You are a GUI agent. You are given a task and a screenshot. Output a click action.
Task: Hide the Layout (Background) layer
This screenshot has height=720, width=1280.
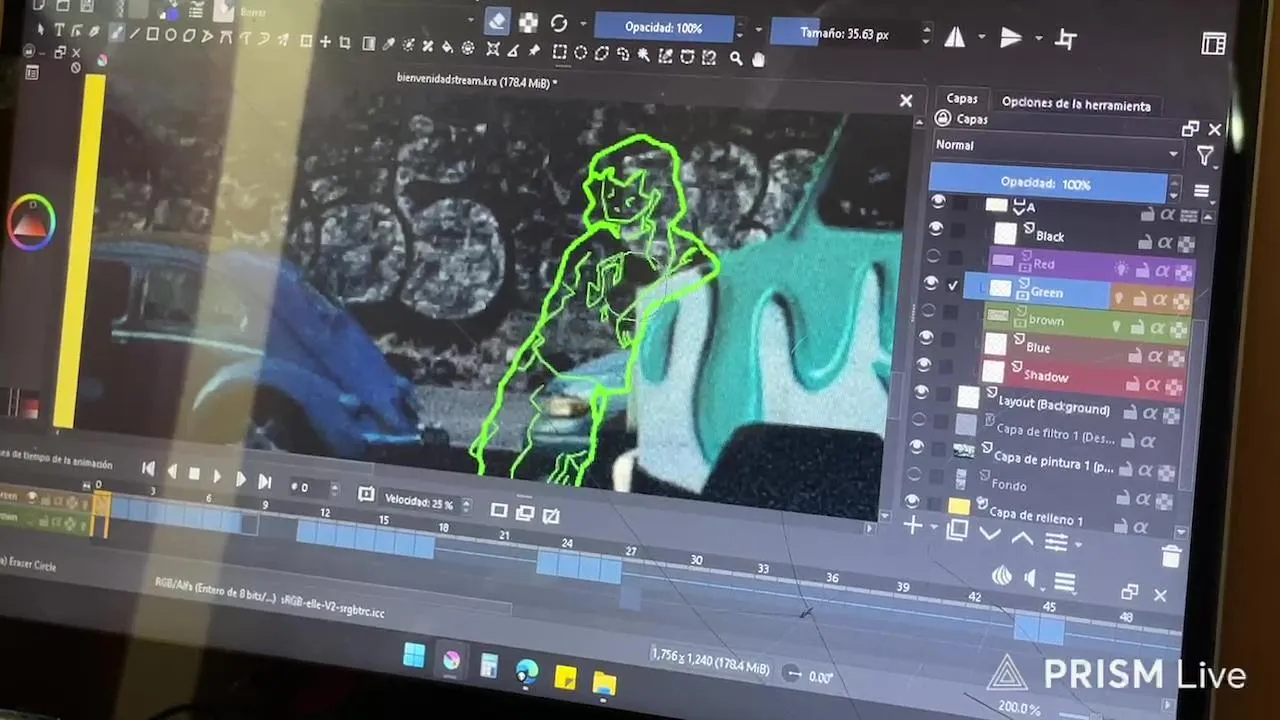(921, 392)
